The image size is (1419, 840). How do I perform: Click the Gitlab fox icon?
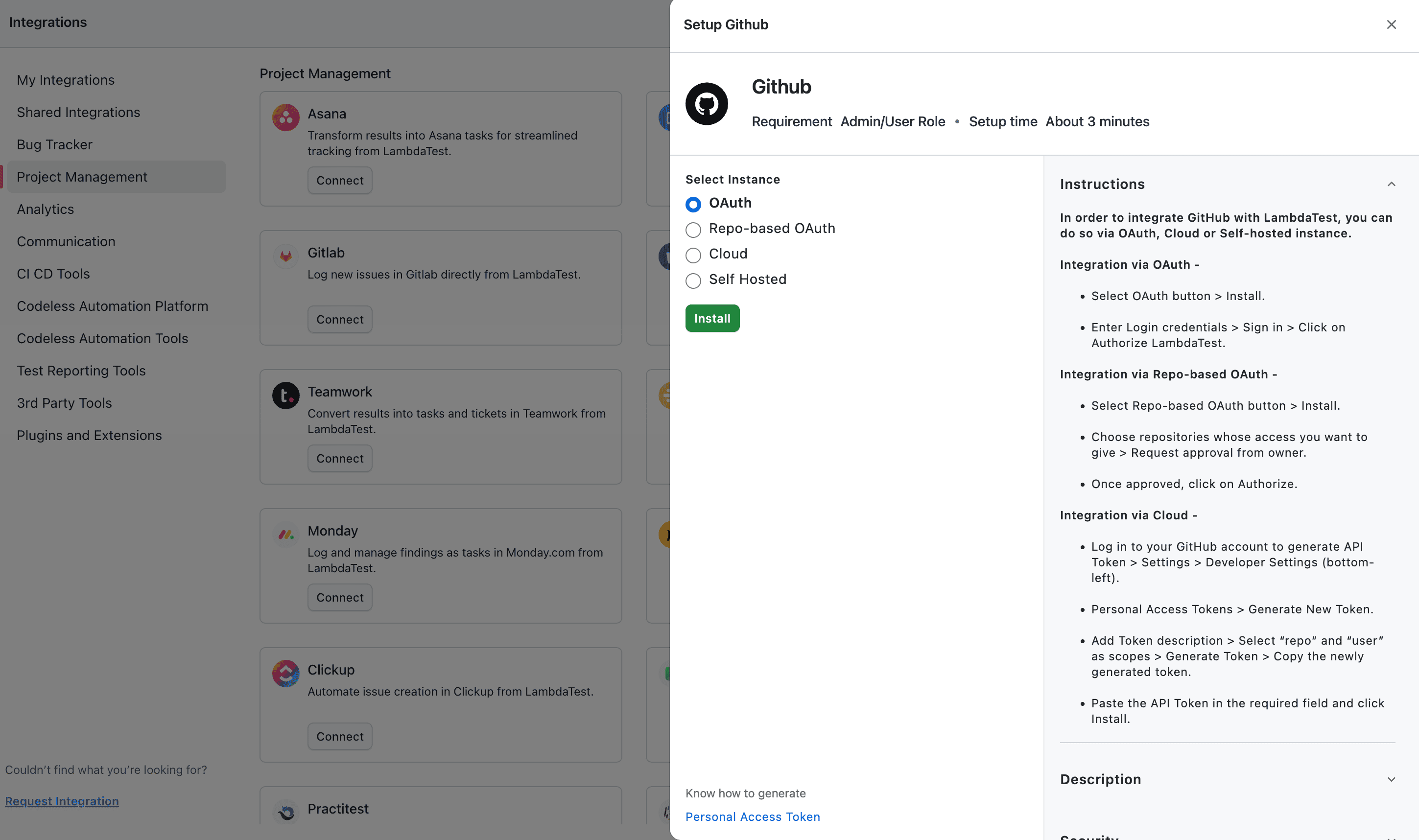pyautogui.click(x=286, y=257)
